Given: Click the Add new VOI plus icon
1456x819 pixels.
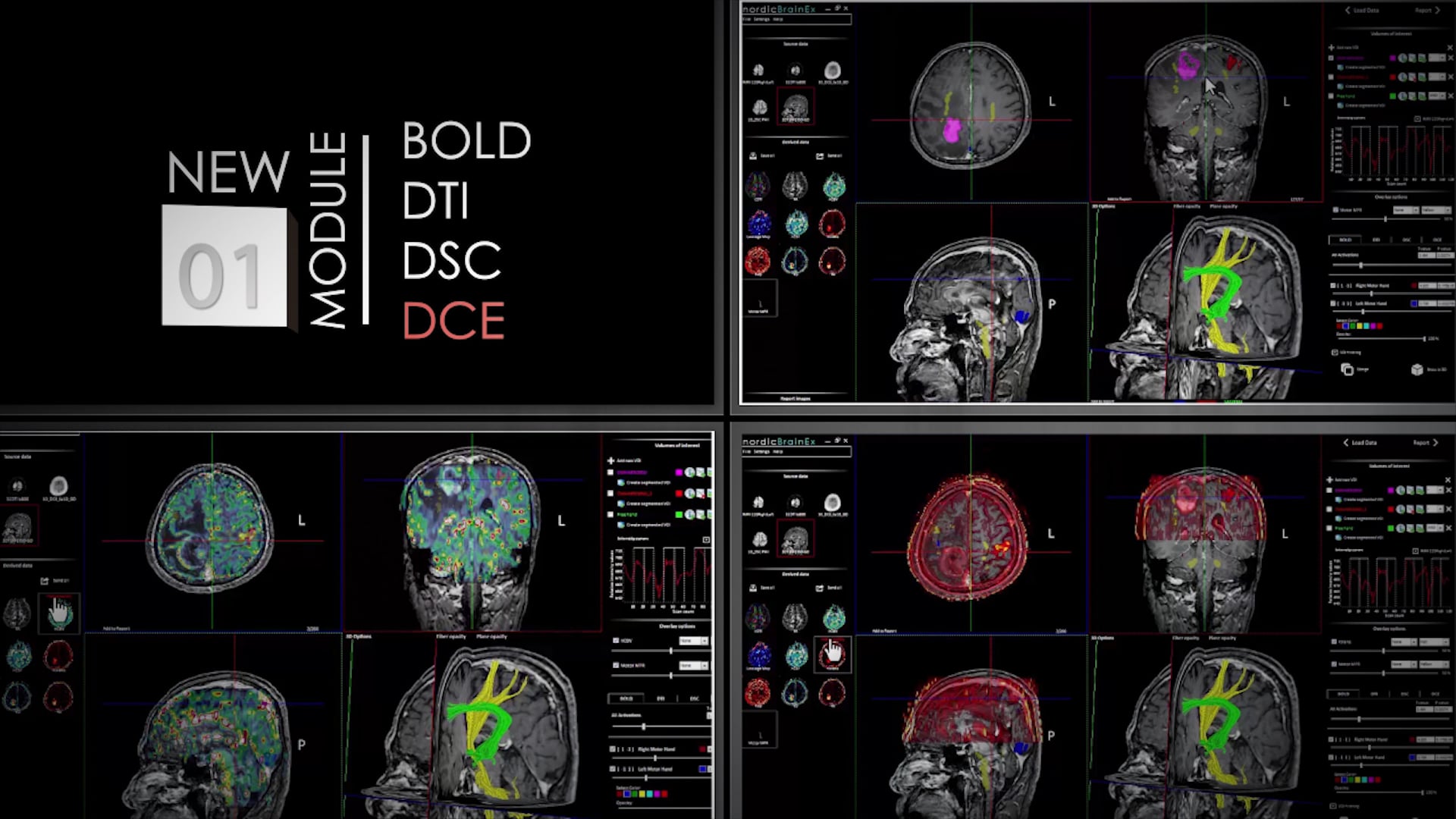Looking at the screenshot, I should [1330, 46].
